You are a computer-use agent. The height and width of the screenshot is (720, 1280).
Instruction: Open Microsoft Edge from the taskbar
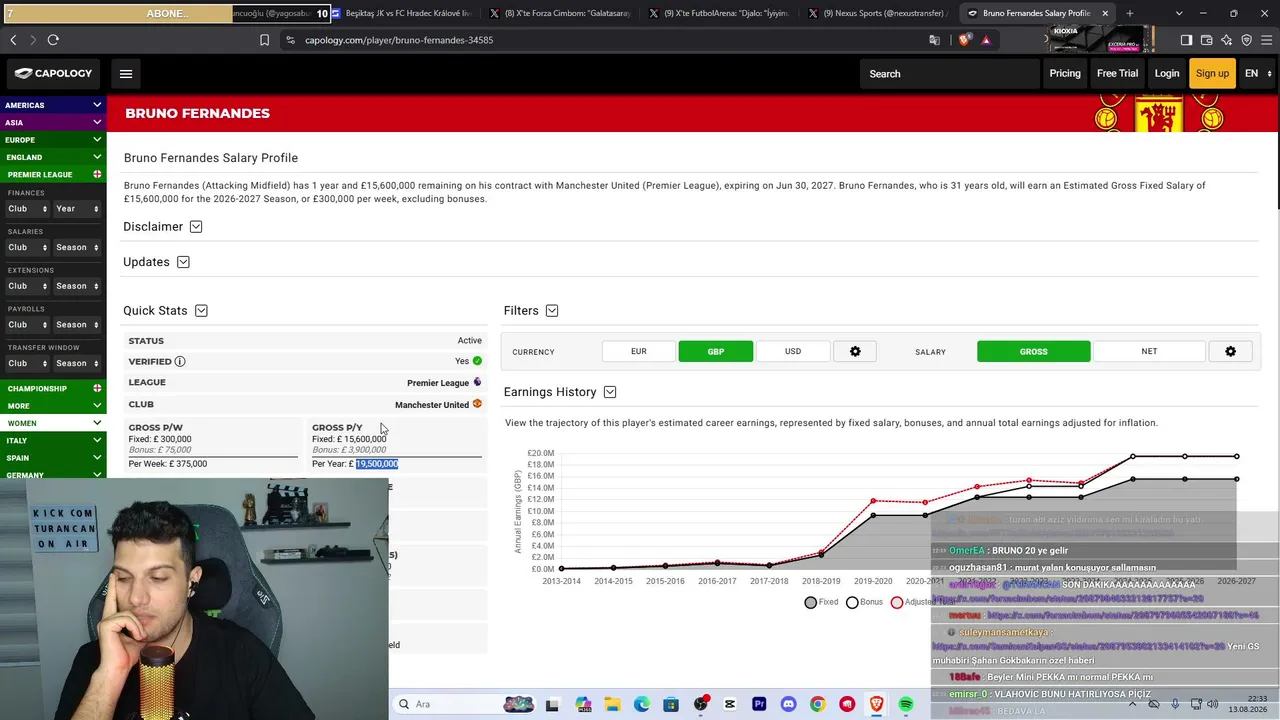[x=641, y=704]
